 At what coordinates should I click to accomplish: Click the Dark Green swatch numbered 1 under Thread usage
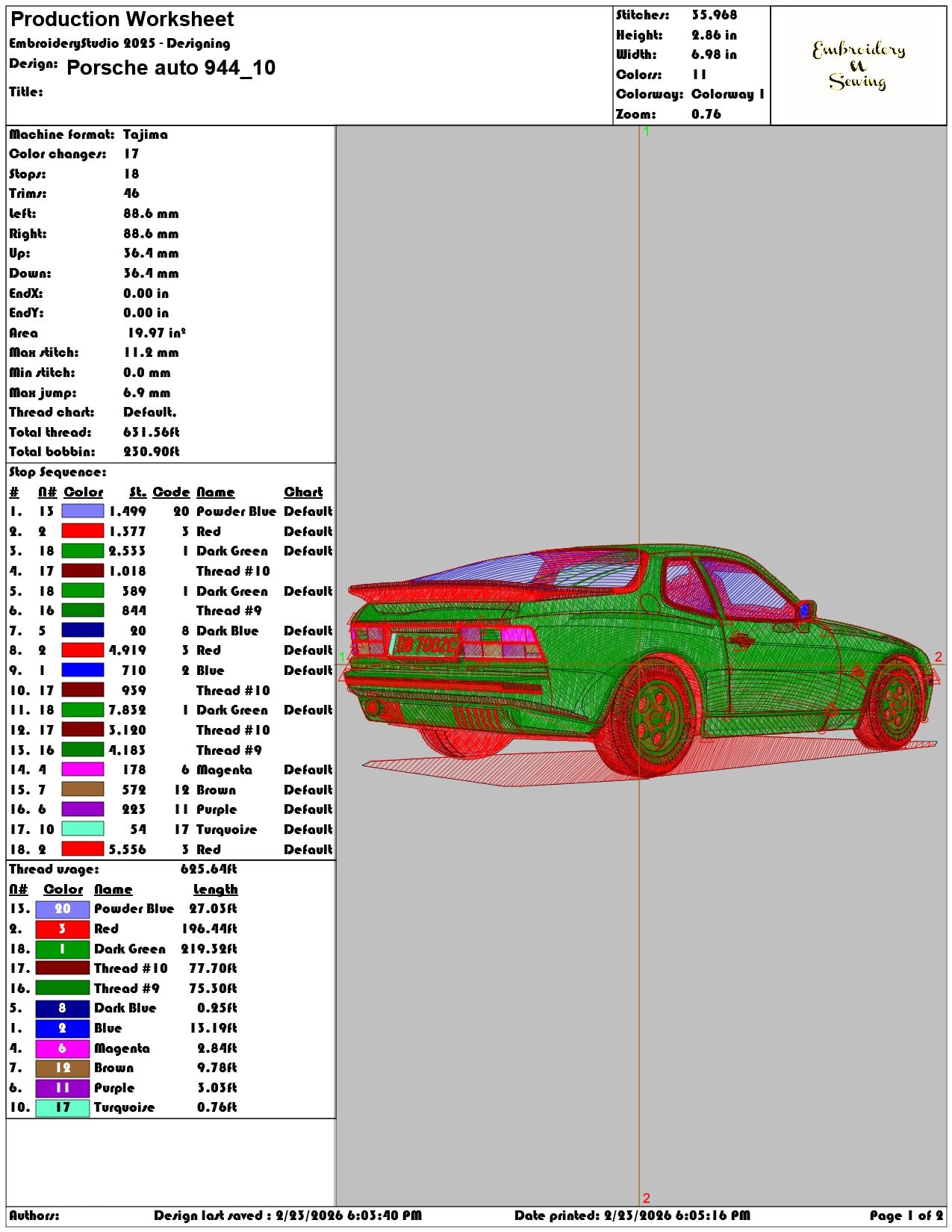(x=63, y=949)
